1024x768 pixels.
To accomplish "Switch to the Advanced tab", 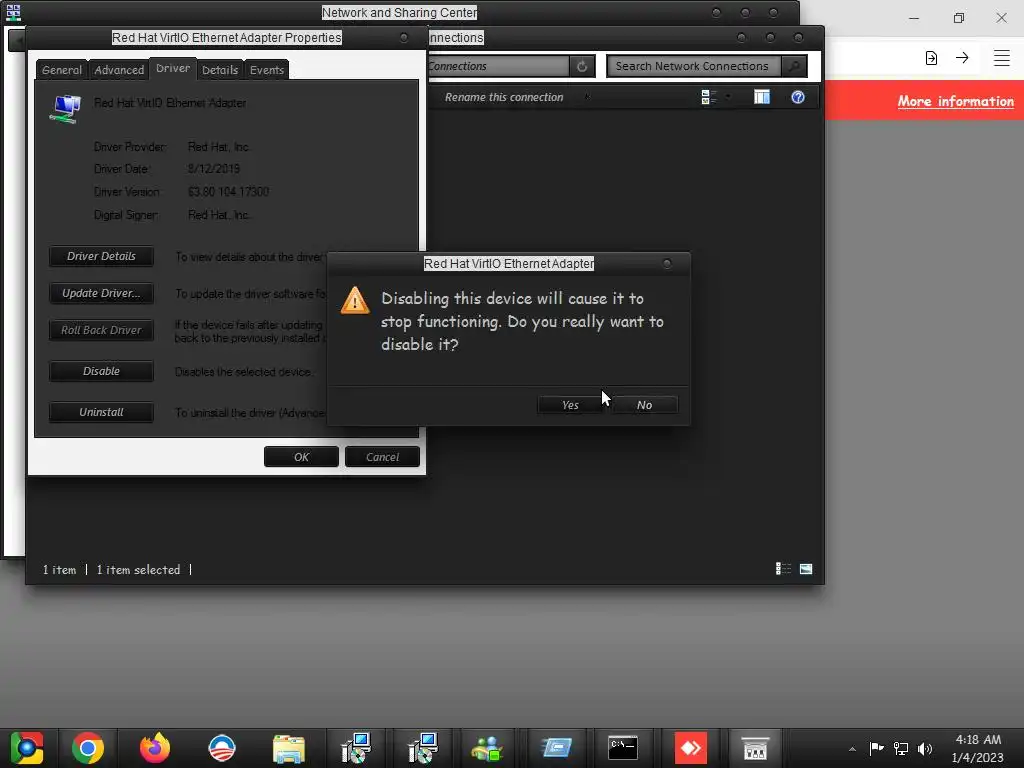I will (x=119, y=70).
